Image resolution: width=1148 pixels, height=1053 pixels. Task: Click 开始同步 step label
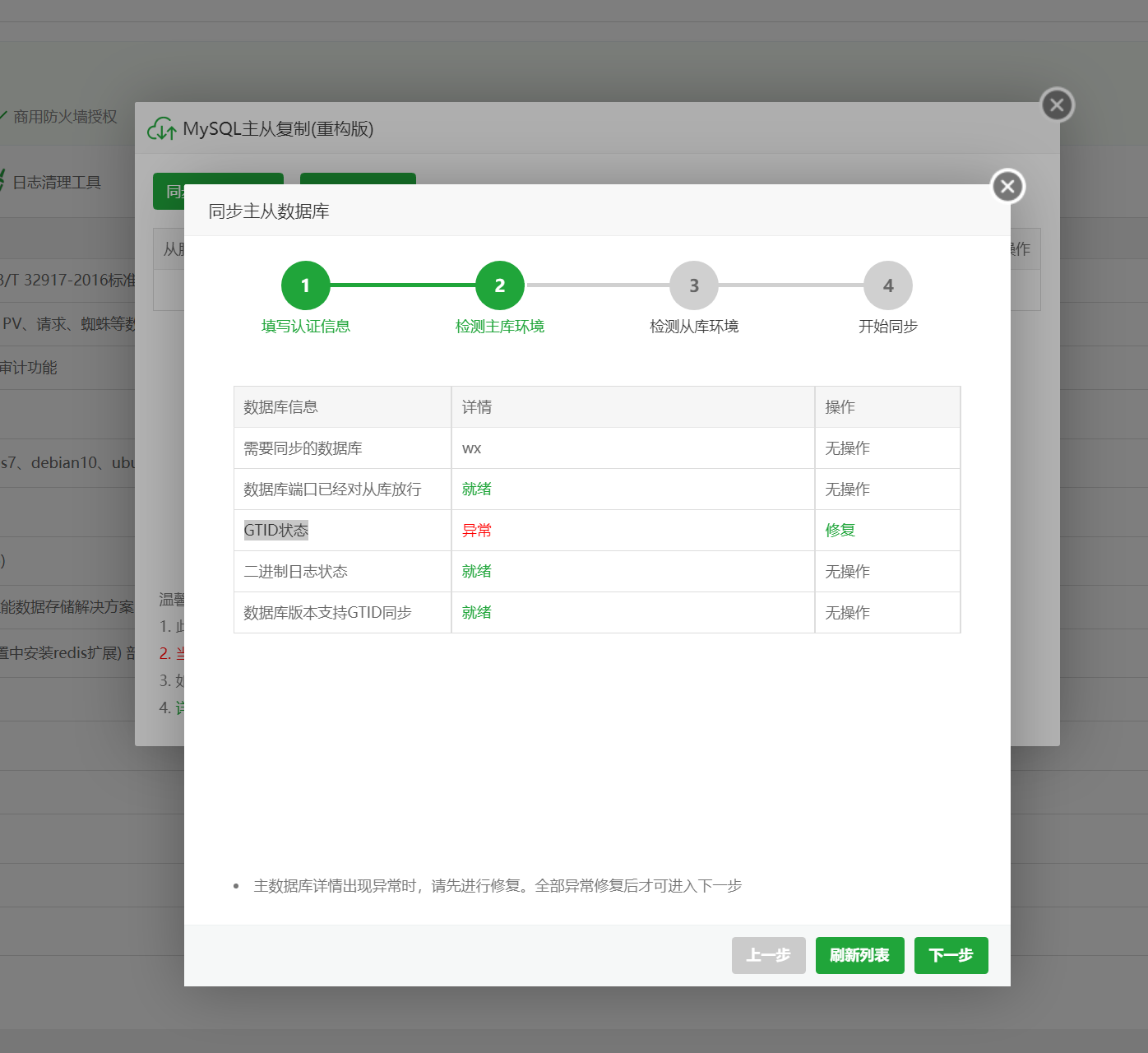[x=888, y=327]
